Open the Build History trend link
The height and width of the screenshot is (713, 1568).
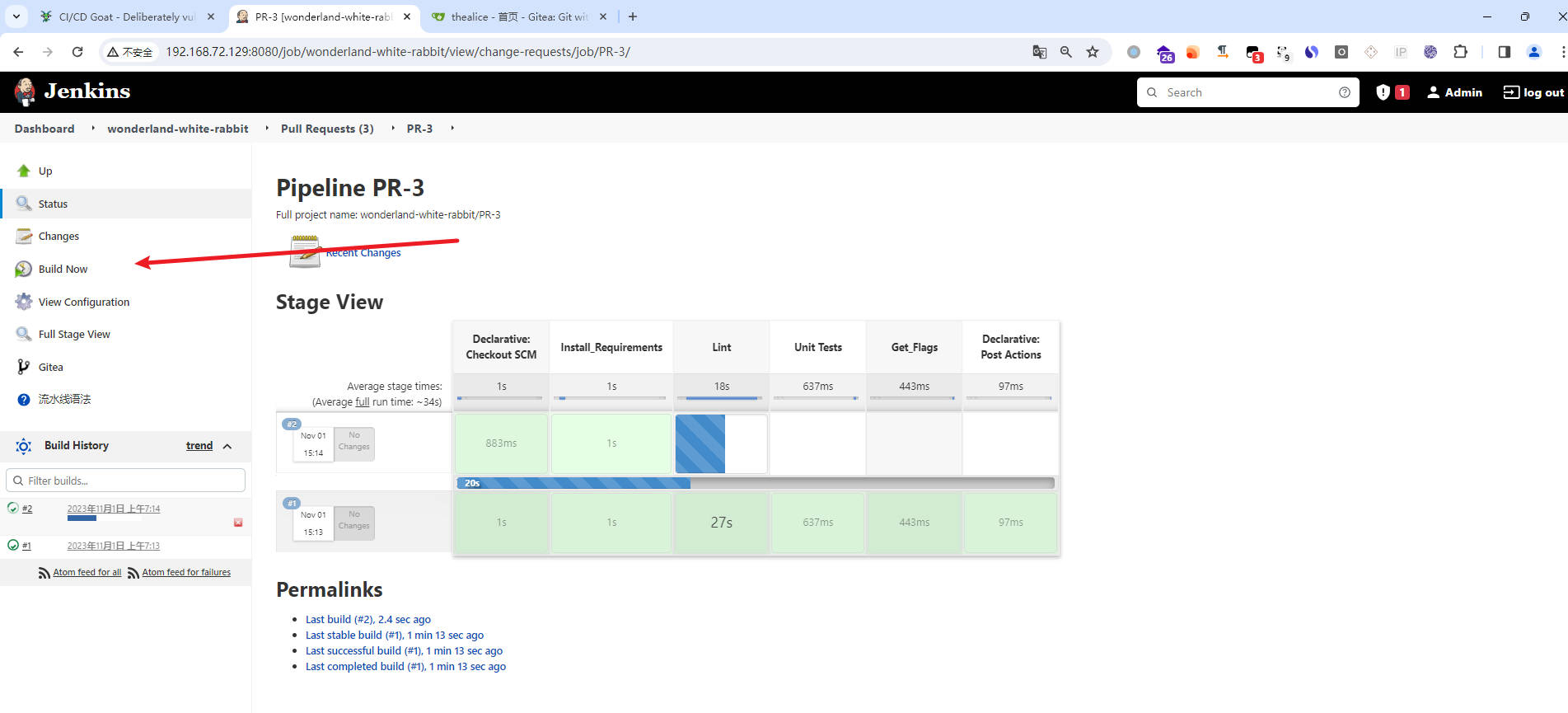(x=199, y=445)
